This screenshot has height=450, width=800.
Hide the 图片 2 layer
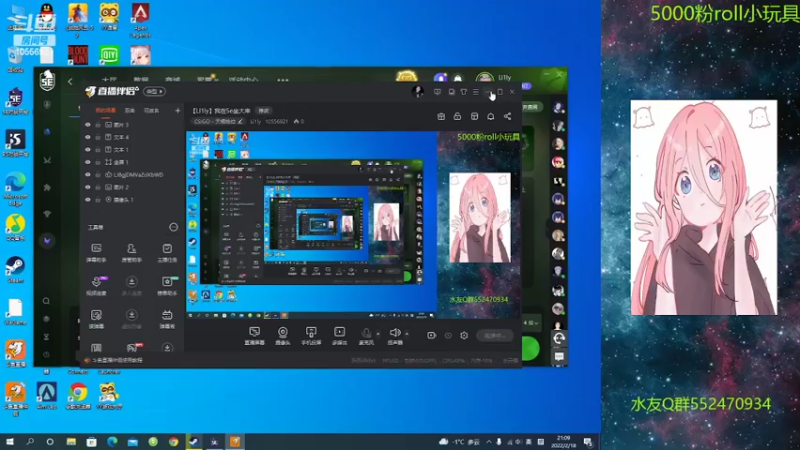[88, 187]
